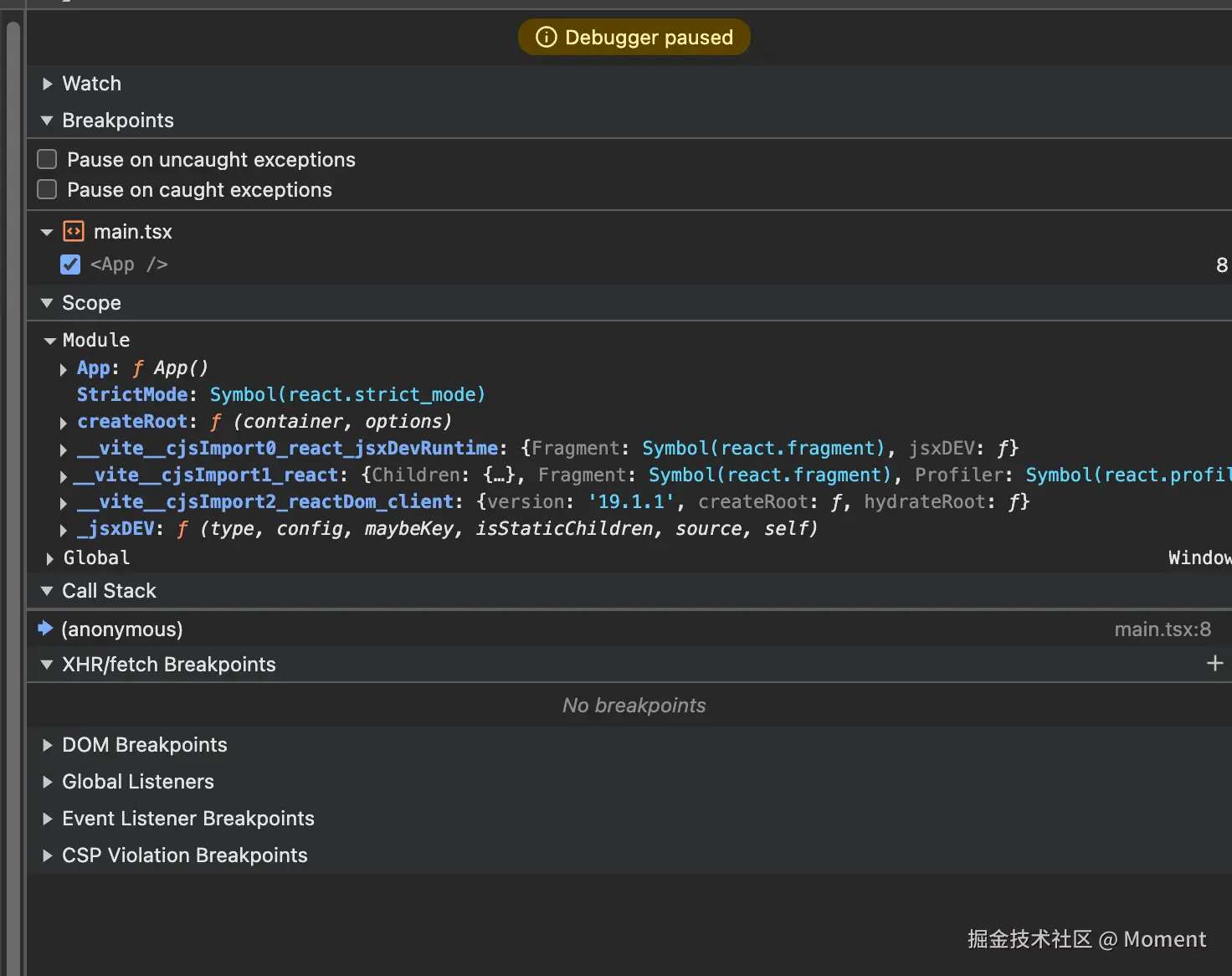The height and width of the screenshot is (976, 1232).
Task: Click the info icon in Debugger paused badge
Action: click(546, 37)
